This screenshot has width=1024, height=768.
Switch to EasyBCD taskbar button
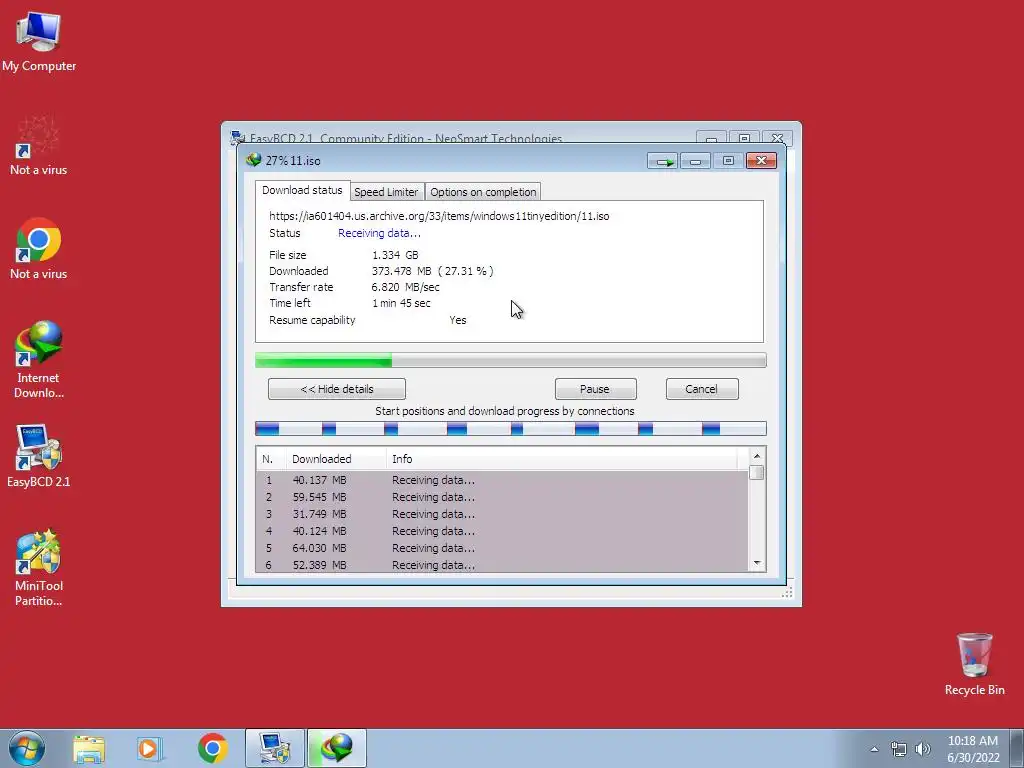coord(275,748)
